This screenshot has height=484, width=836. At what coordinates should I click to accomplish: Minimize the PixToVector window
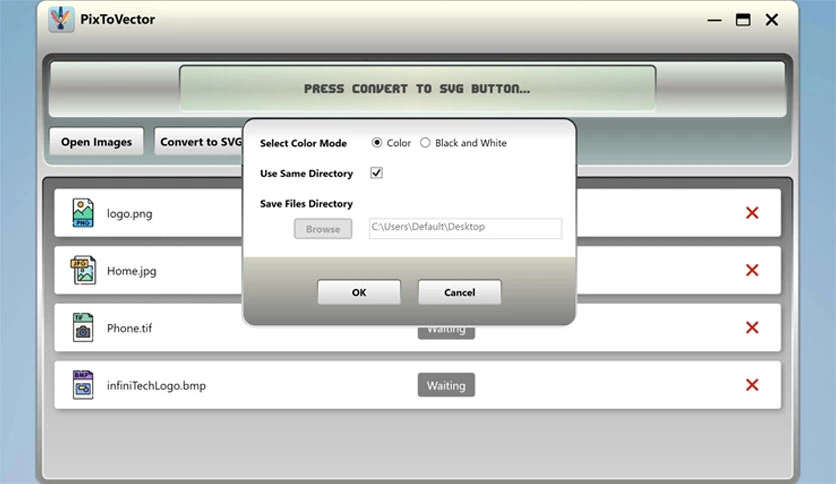tap(714, 20)
